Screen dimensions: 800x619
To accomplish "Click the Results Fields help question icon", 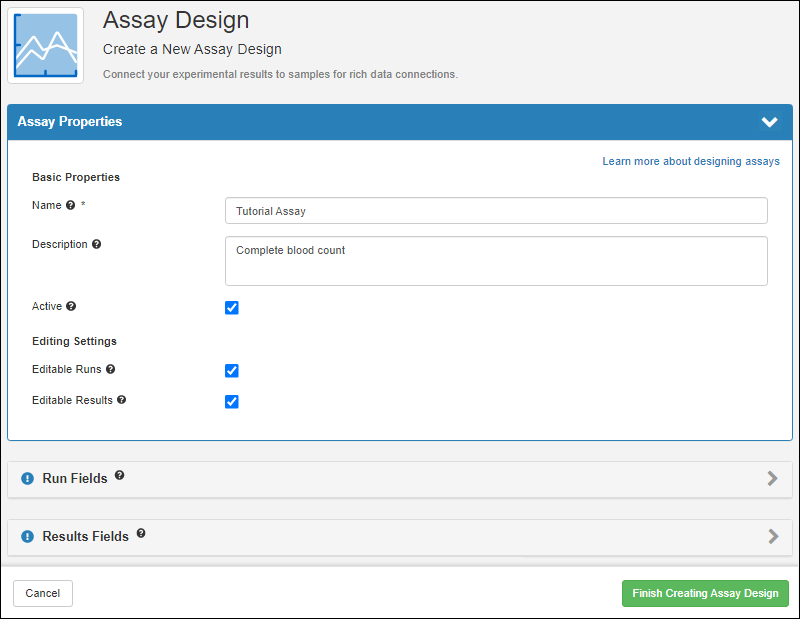I will tap(141, 534).
